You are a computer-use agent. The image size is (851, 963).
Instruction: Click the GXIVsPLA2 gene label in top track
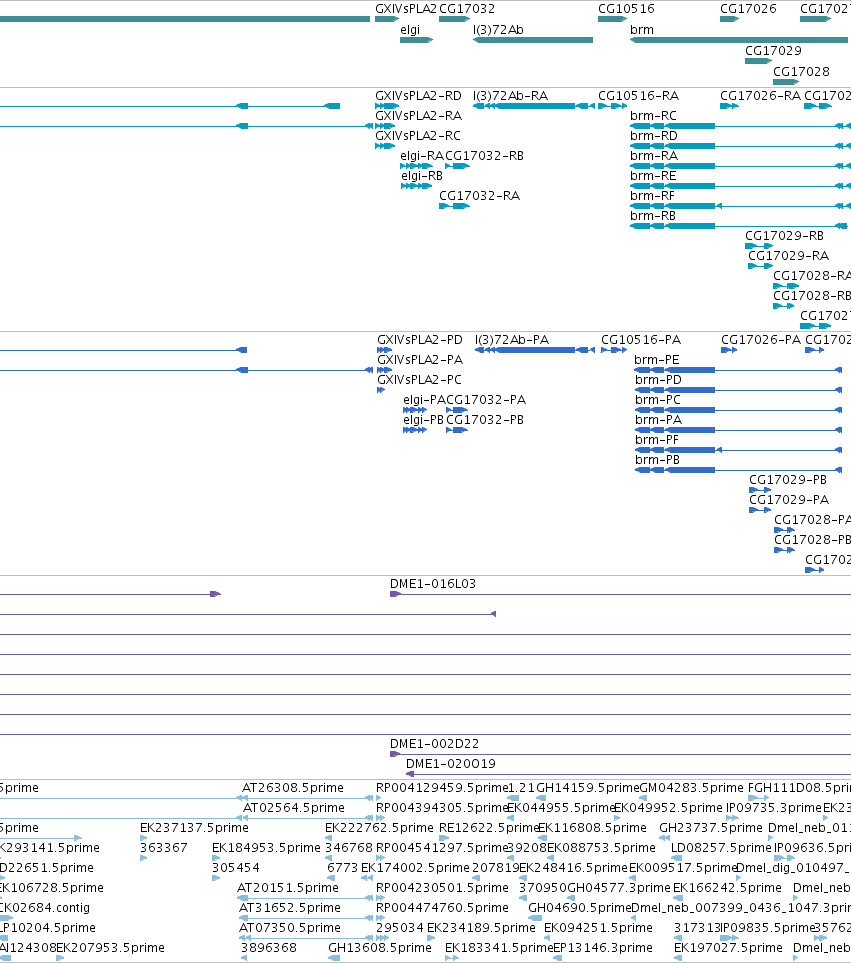click(406, 9)
